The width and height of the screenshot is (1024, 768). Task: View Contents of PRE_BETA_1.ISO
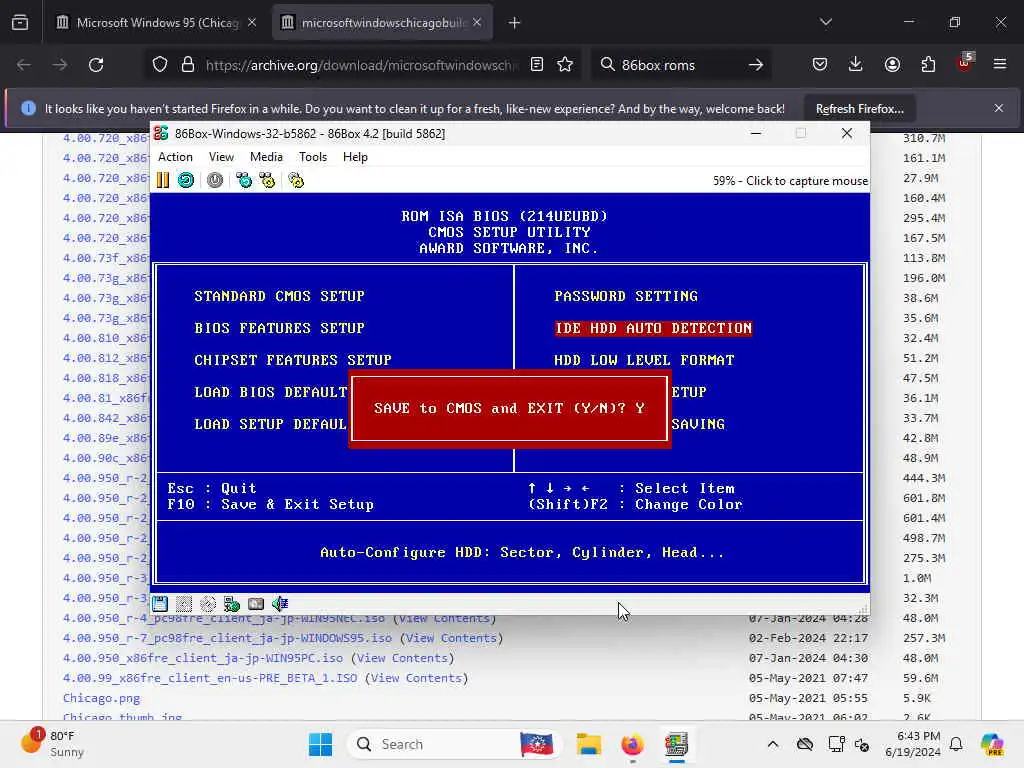[416, 678]
